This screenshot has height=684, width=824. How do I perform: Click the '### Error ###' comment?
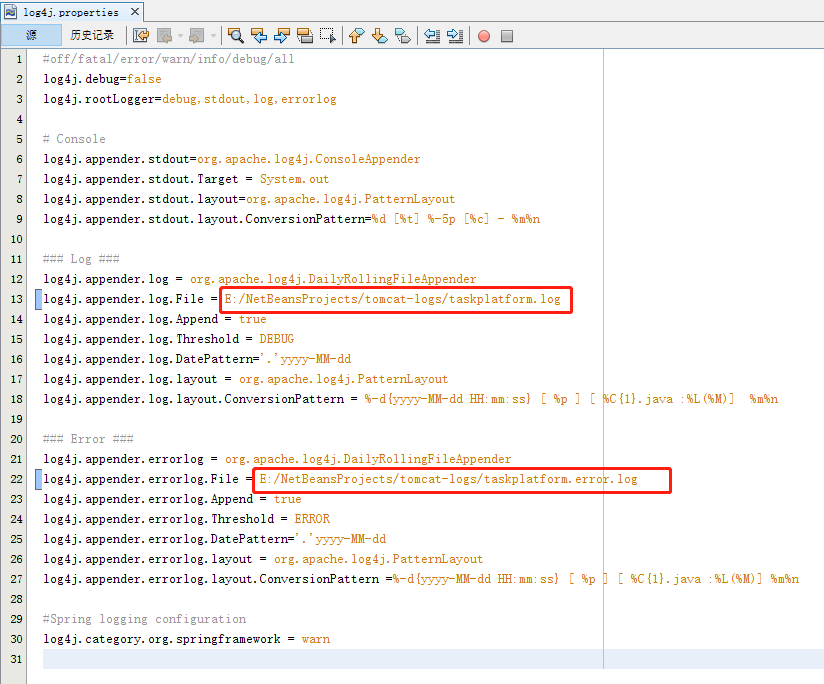tap(88, 439)
